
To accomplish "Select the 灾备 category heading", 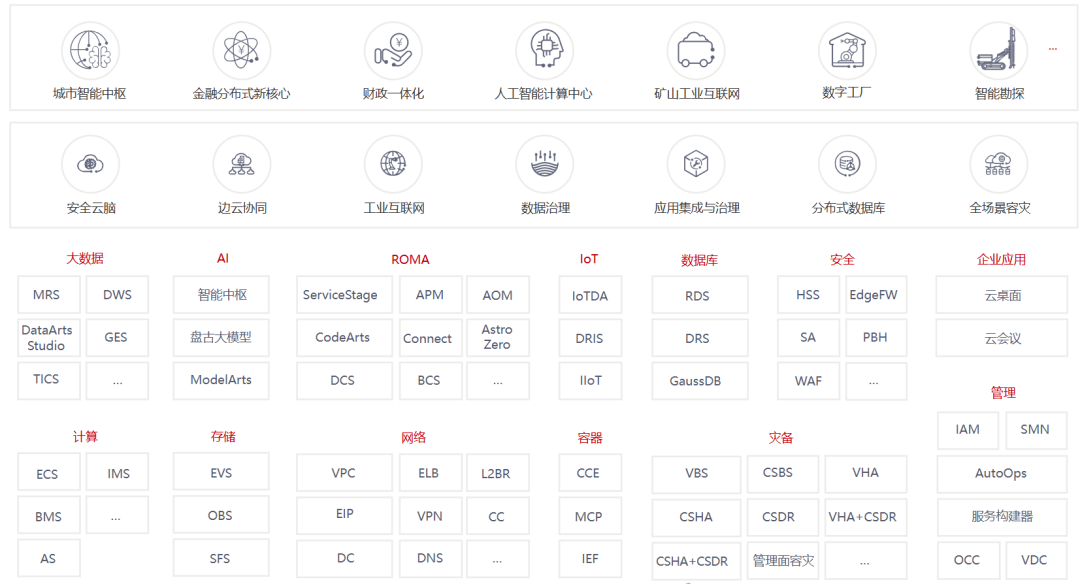I will point(780,437).
